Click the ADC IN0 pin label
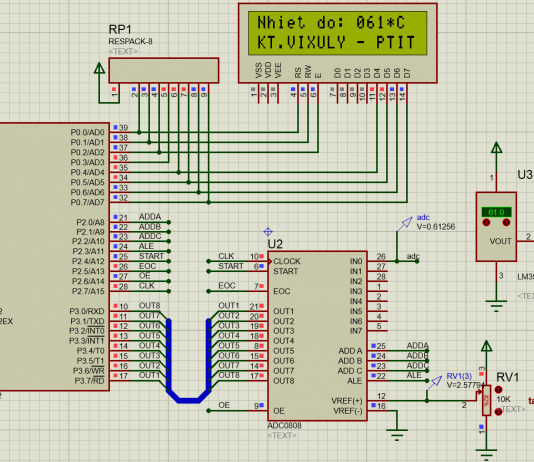 356,261
